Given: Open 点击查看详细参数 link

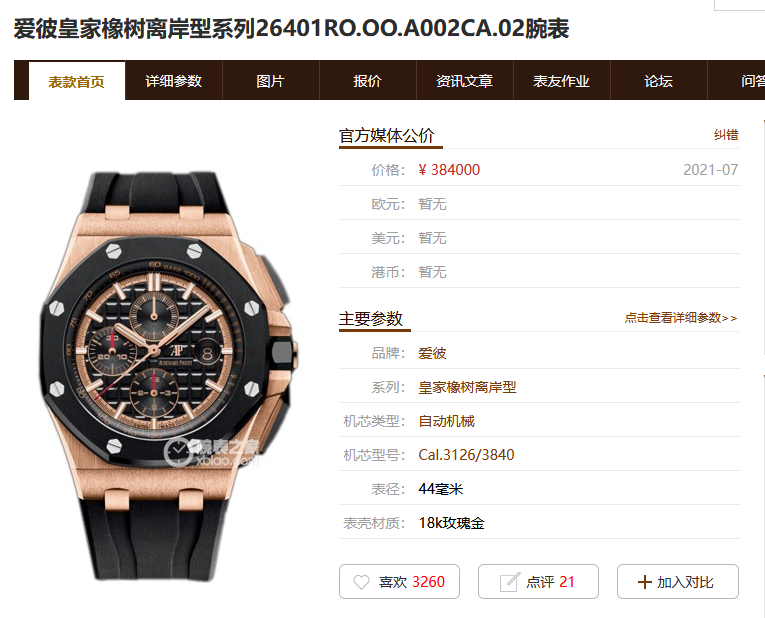Looking at the screenshot, I should point(681,318).
